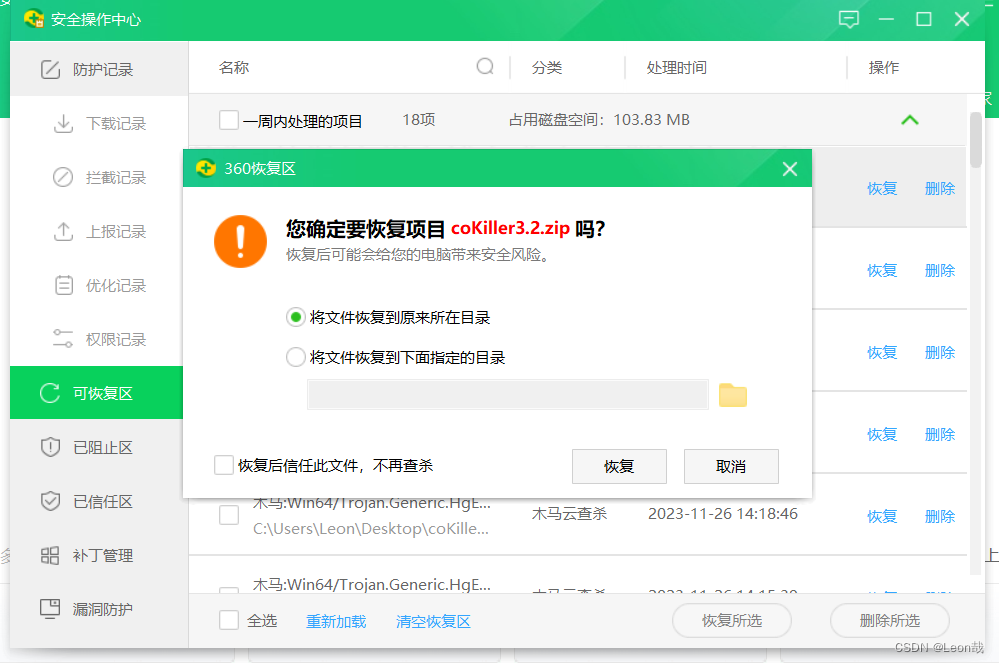Screen dimensions: 999x663
Task: Click the coKiller3.2.zip file name text
Action: click(x=510, y=228)
